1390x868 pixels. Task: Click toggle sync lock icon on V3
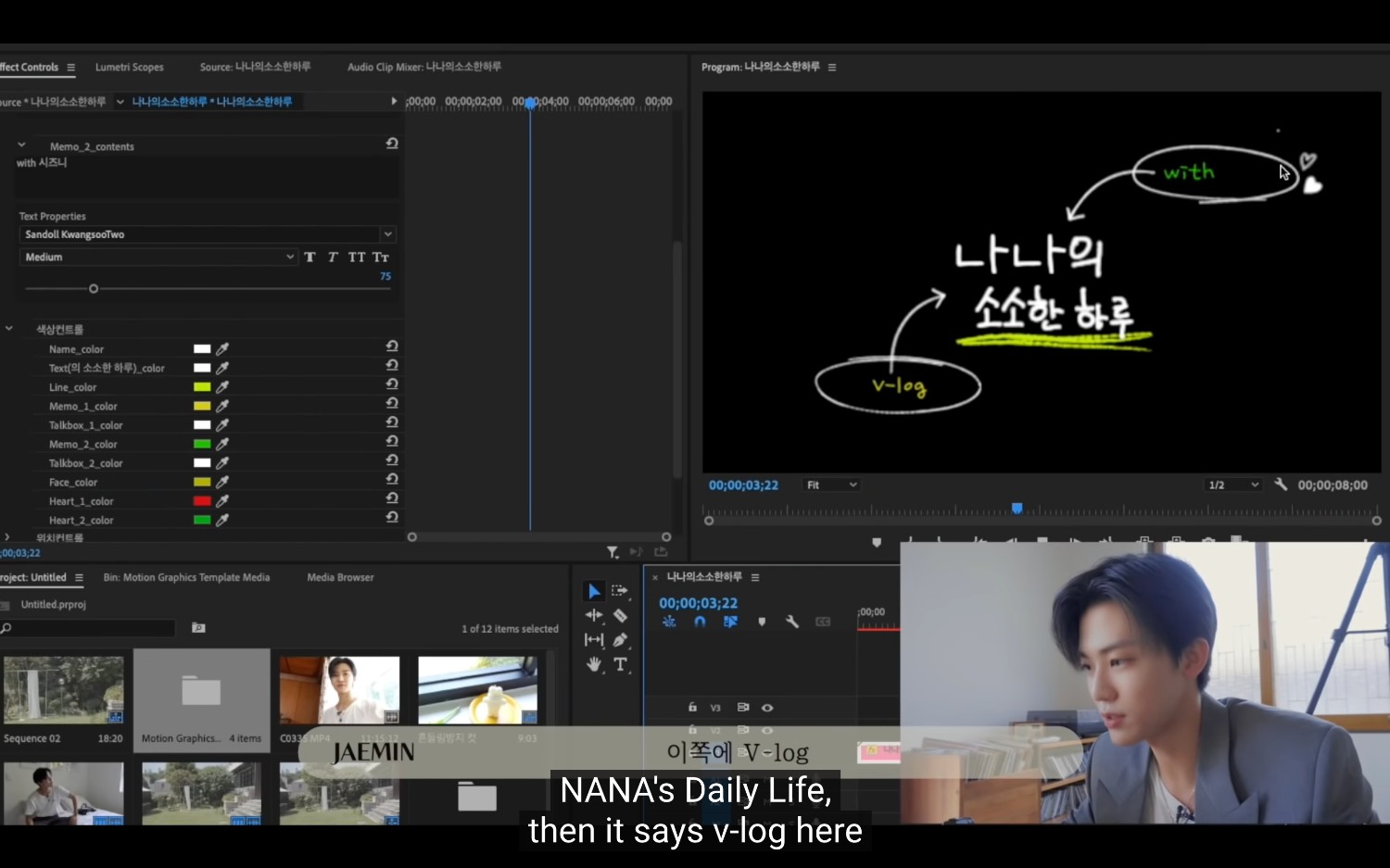point(743,707)
